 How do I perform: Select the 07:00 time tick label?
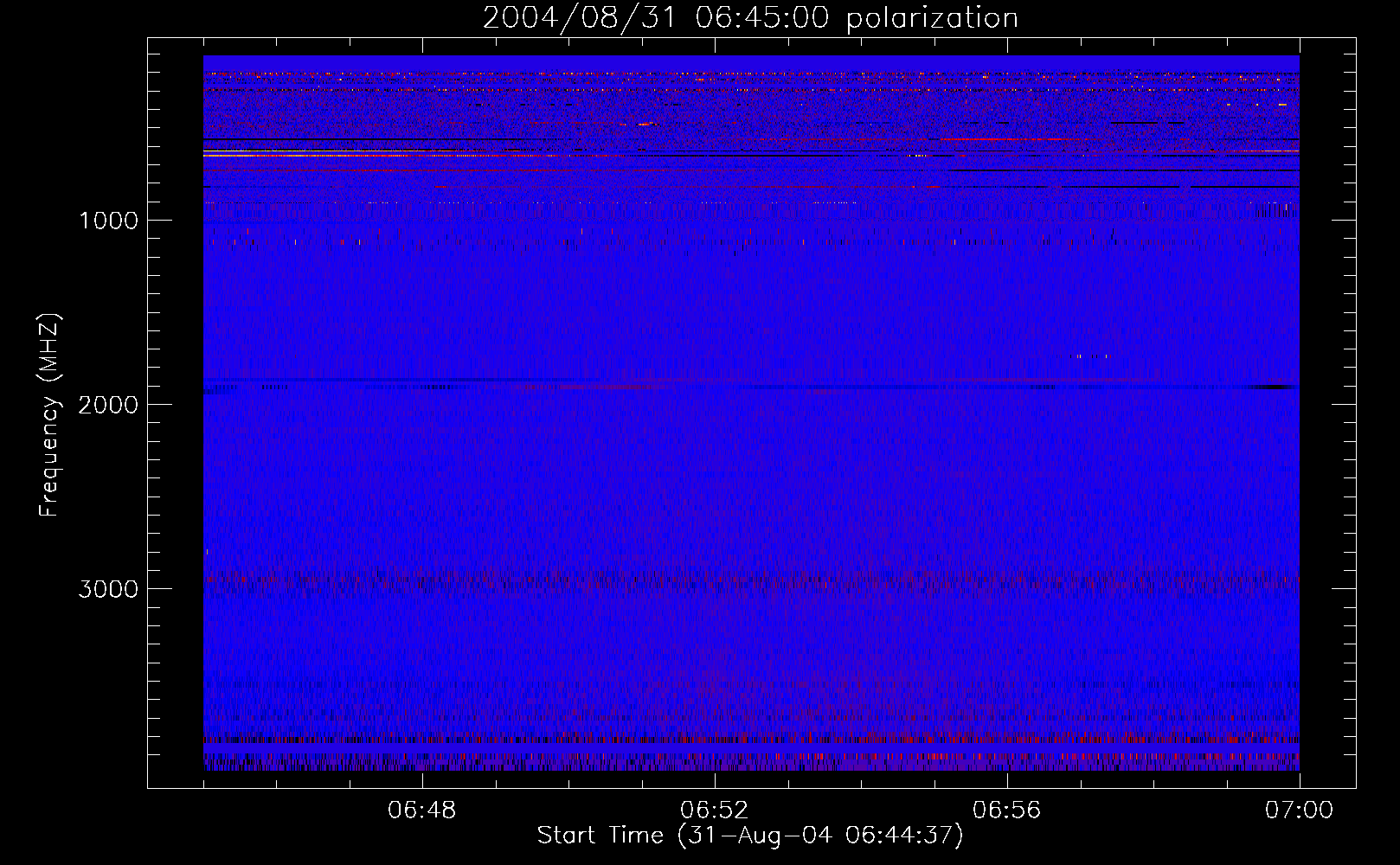tap(1298, 811)
